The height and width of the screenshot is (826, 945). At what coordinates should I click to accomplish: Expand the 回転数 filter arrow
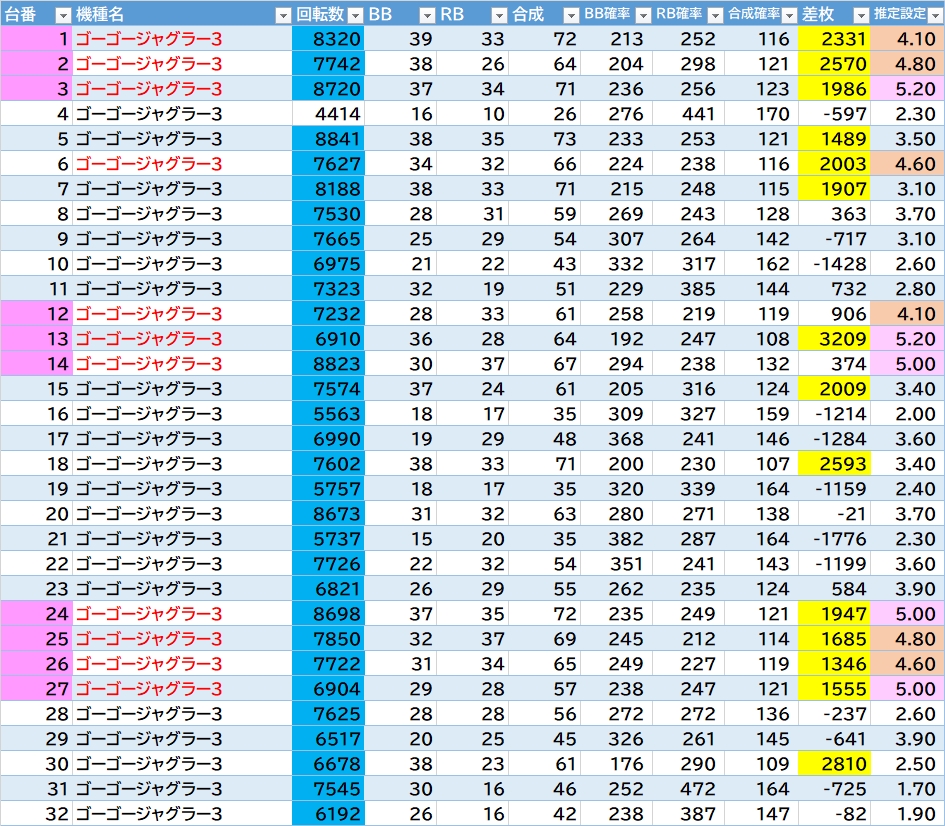[355, 15]
